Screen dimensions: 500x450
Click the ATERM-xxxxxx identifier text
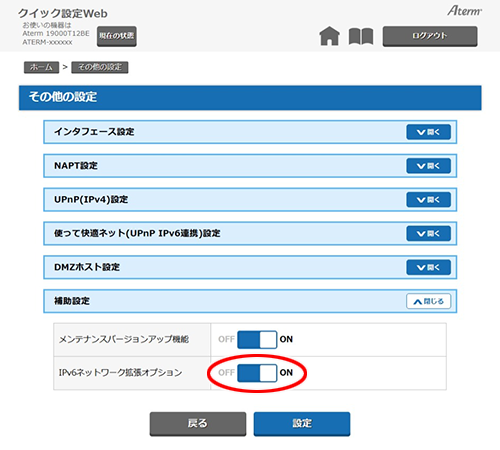point(47,42)
